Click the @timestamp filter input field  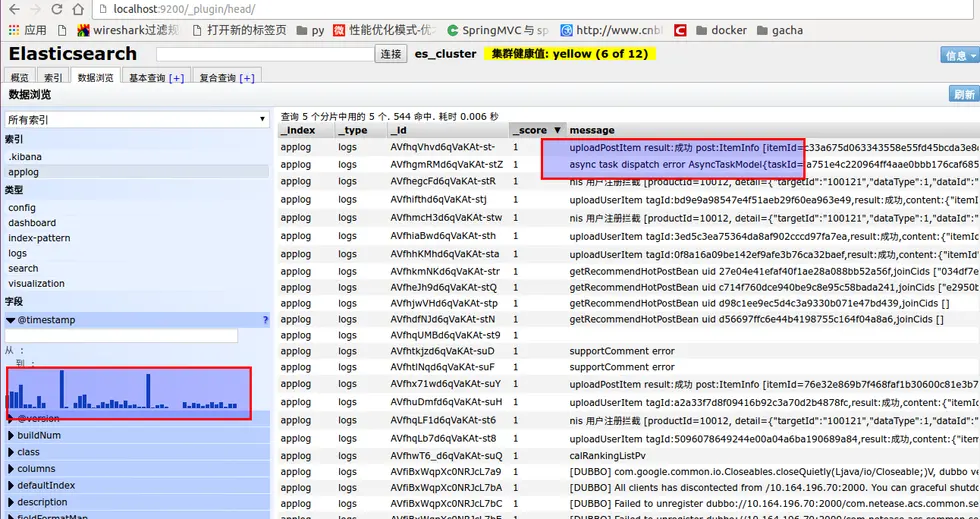point(121,336)
